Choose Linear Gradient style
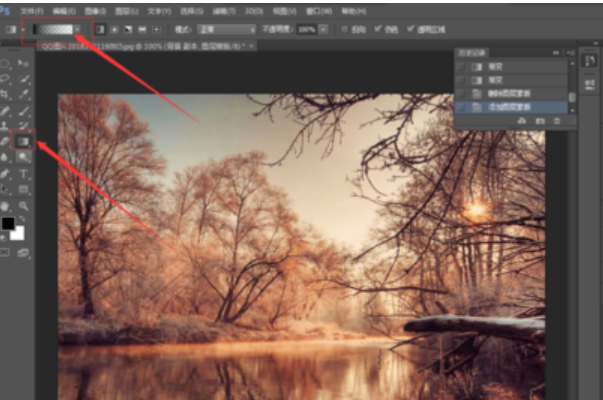Viewport: 603px width, 400px height. pyautogui.click(x=100, y=30)
